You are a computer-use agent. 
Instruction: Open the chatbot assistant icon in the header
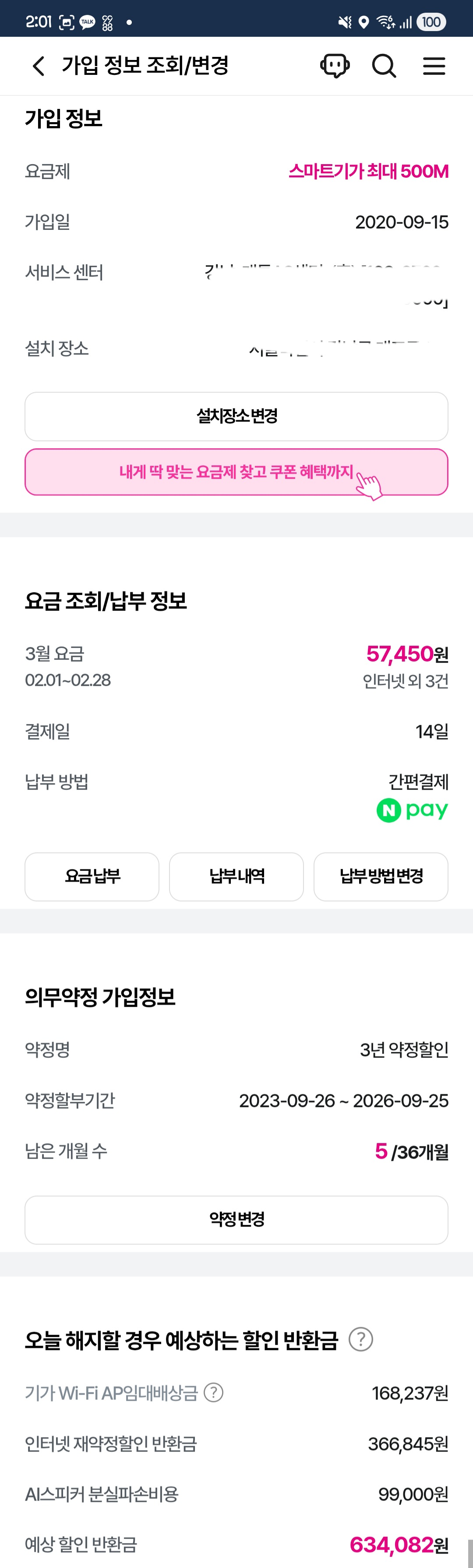335,66
